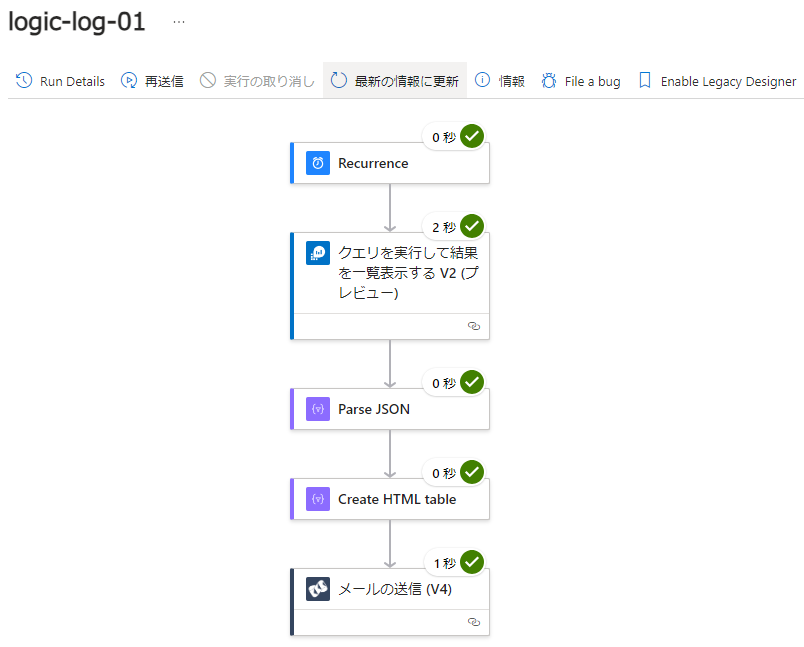Click the 1 秒 duration badge
Screen dimensions: 804x647
click(445, 563)
